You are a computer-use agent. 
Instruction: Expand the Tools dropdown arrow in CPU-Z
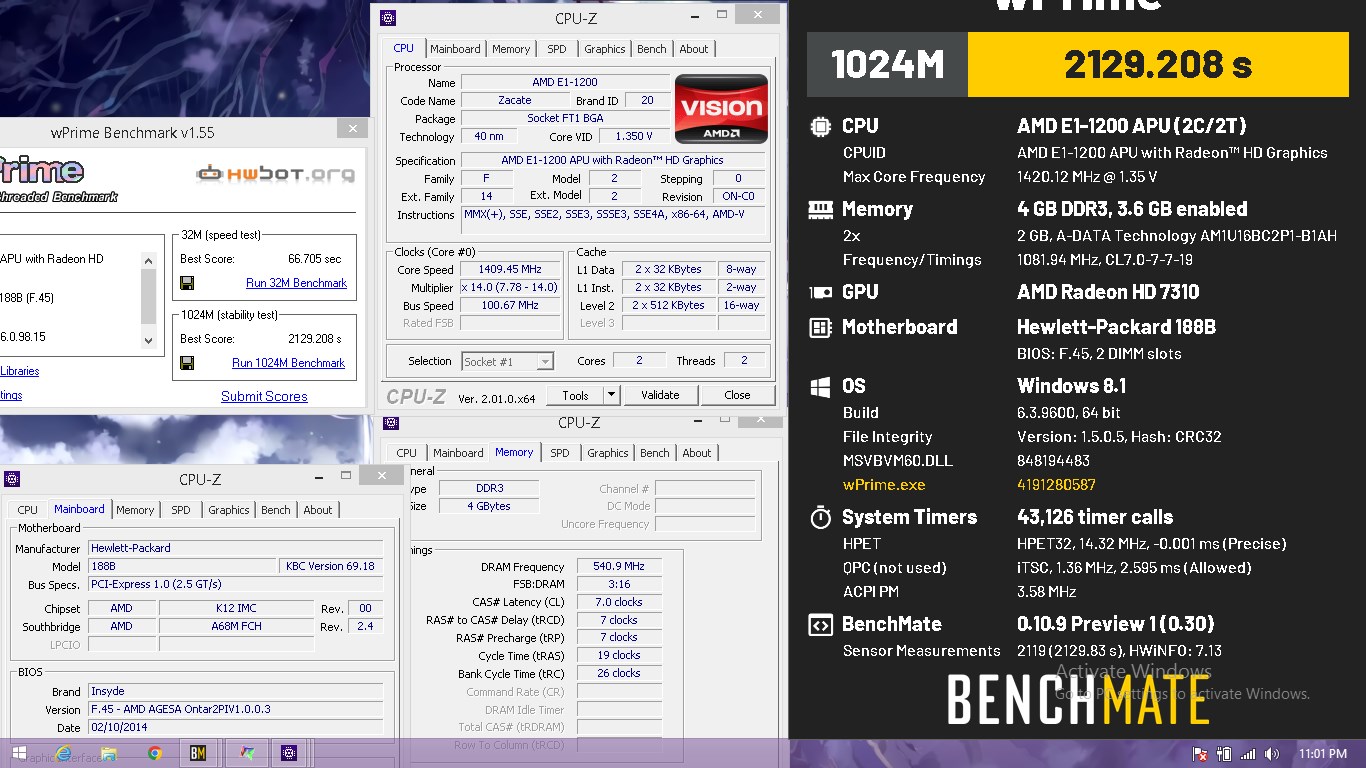point(612,395)
